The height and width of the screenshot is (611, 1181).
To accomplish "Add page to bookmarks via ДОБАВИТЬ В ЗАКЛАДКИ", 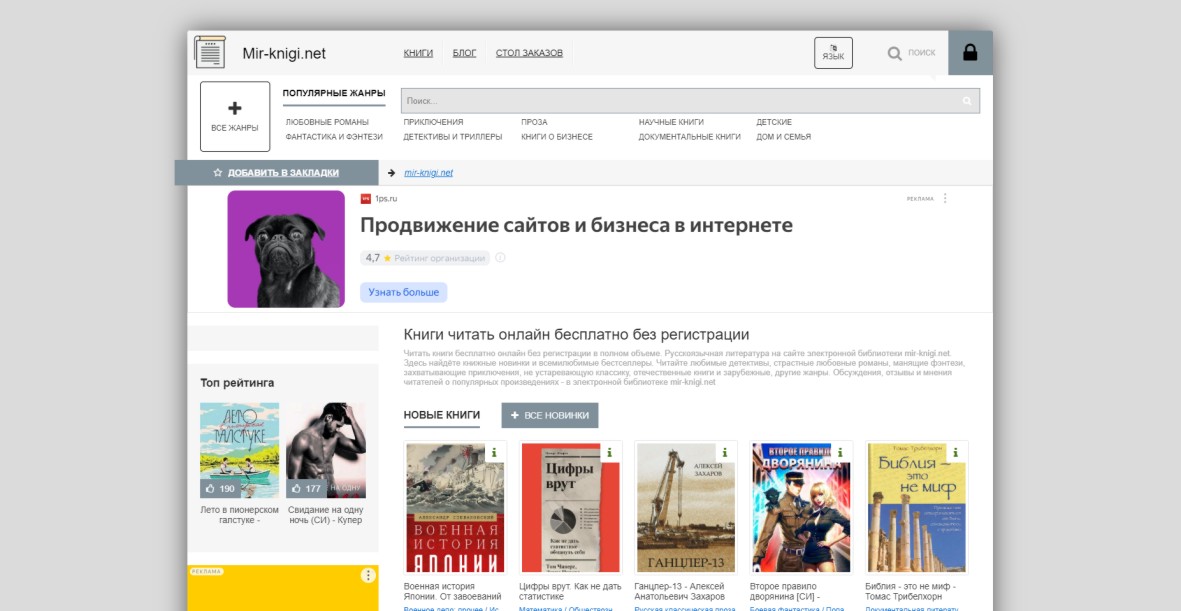I will pos(282,172).
